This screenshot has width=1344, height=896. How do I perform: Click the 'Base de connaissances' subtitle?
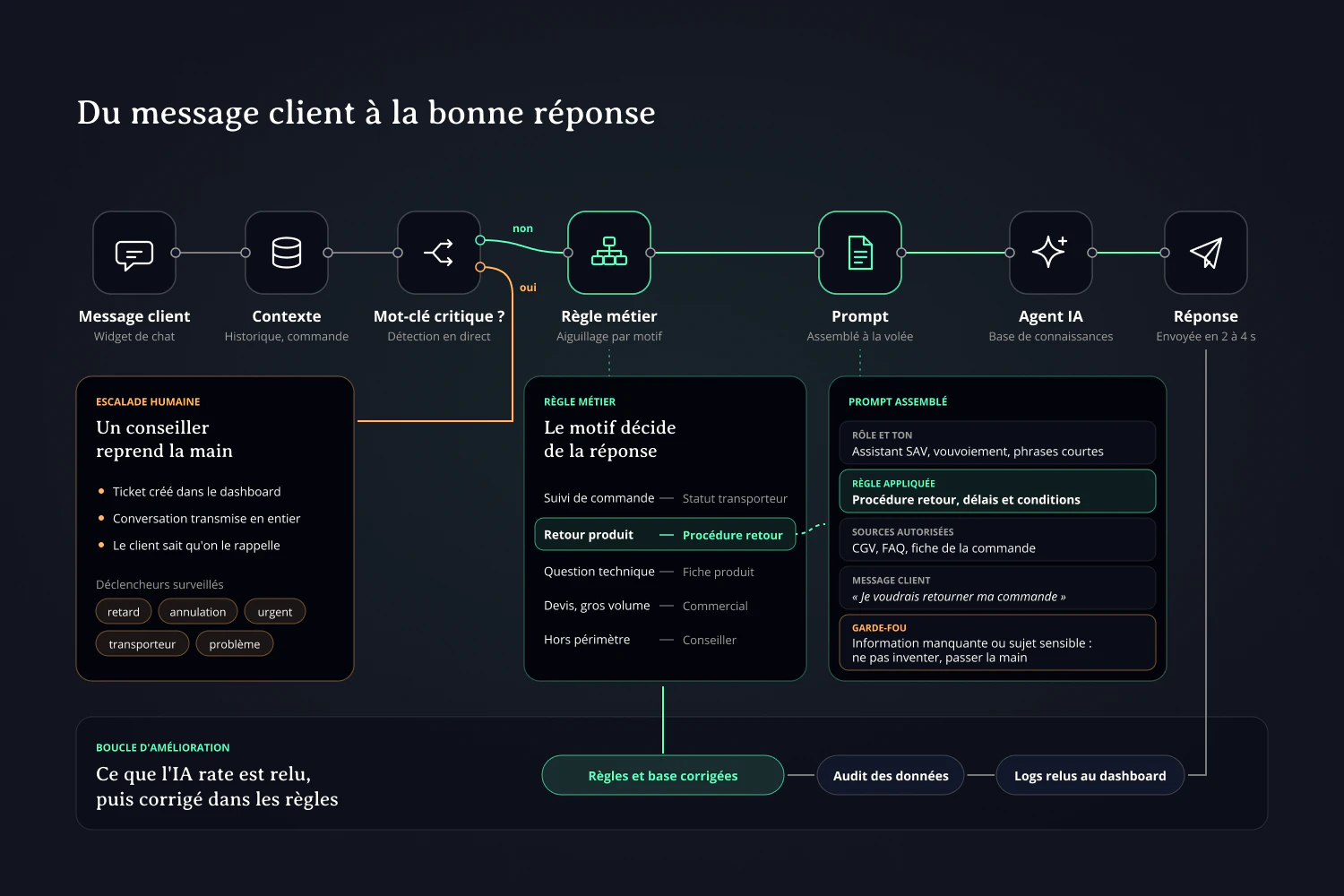pos(1051,337)
